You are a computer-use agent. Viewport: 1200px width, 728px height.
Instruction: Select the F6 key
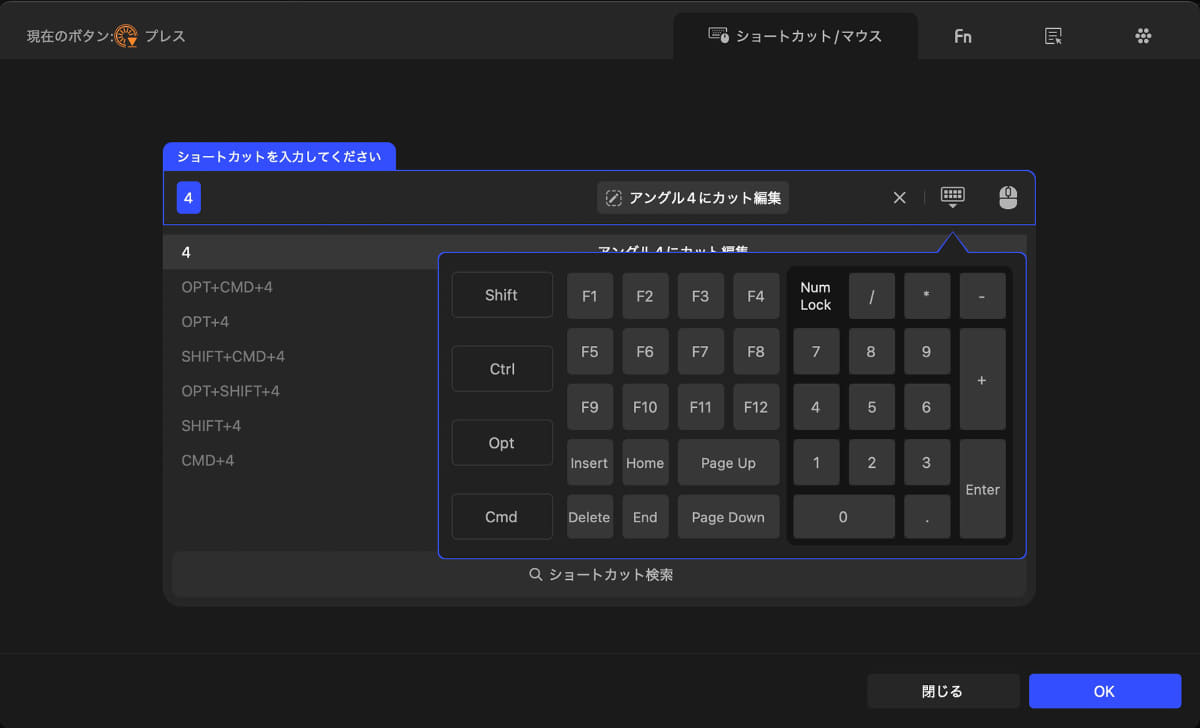(645, 352)
